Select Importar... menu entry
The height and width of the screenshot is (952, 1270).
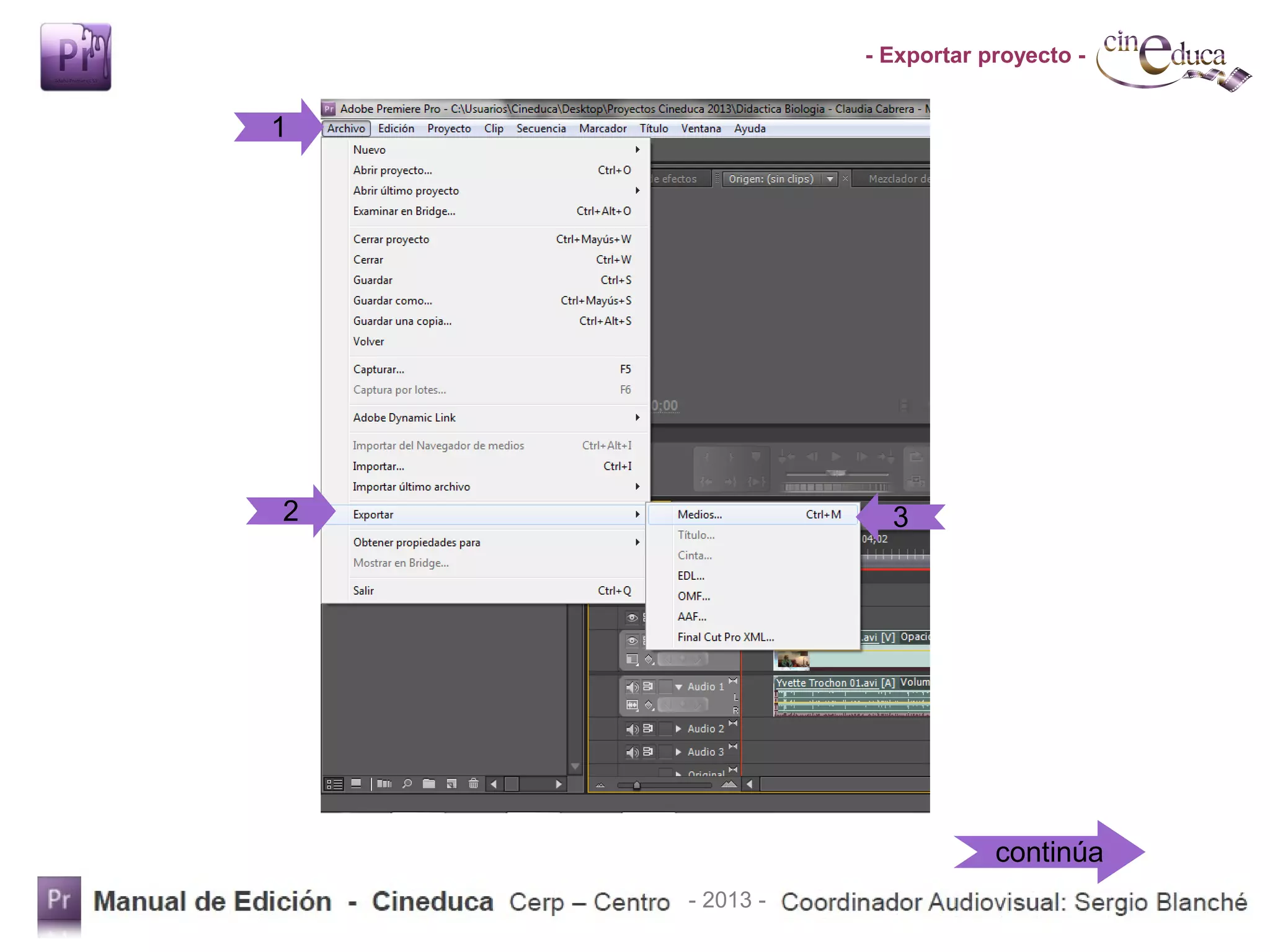[485, 466]
